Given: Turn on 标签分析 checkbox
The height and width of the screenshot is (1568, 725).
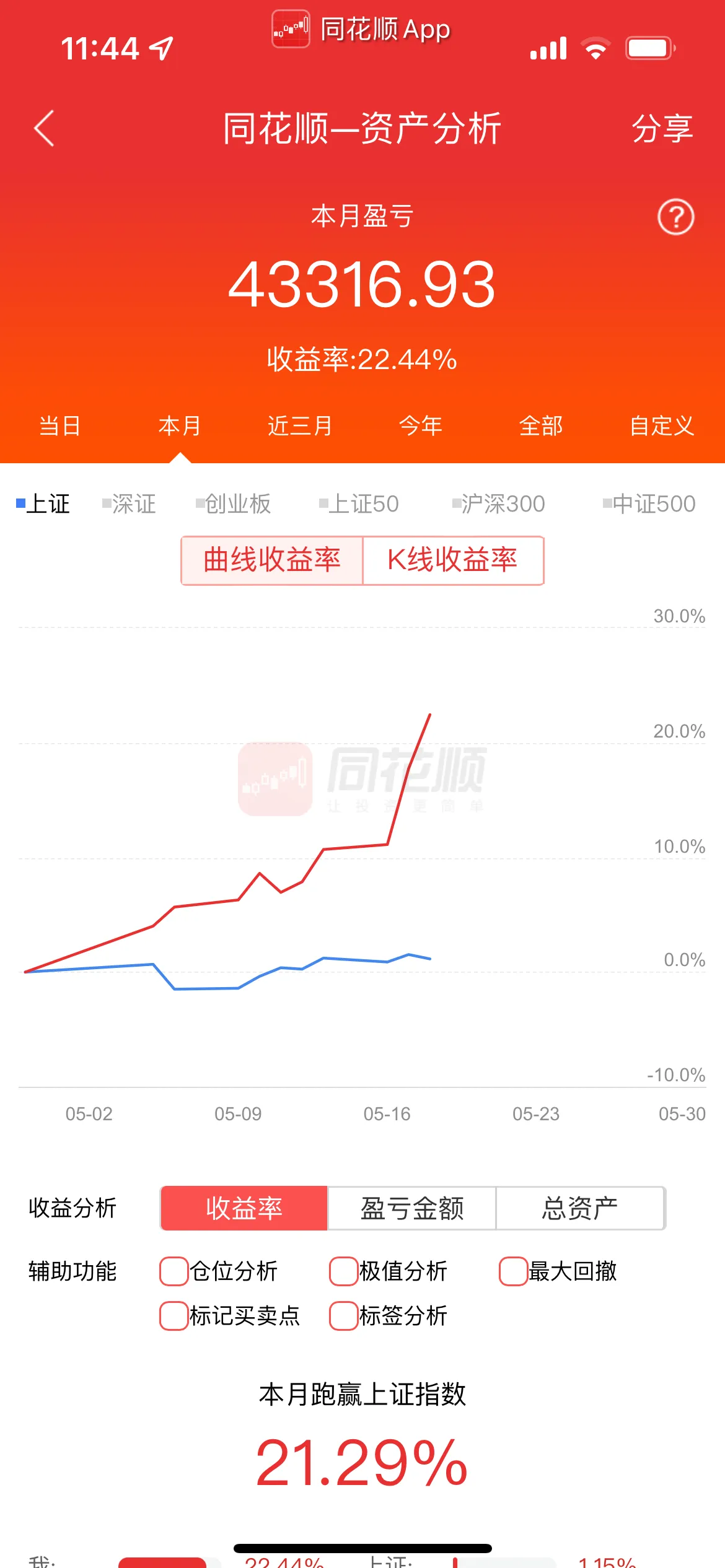Looking at the screenshot, I should click(343, 1316).
